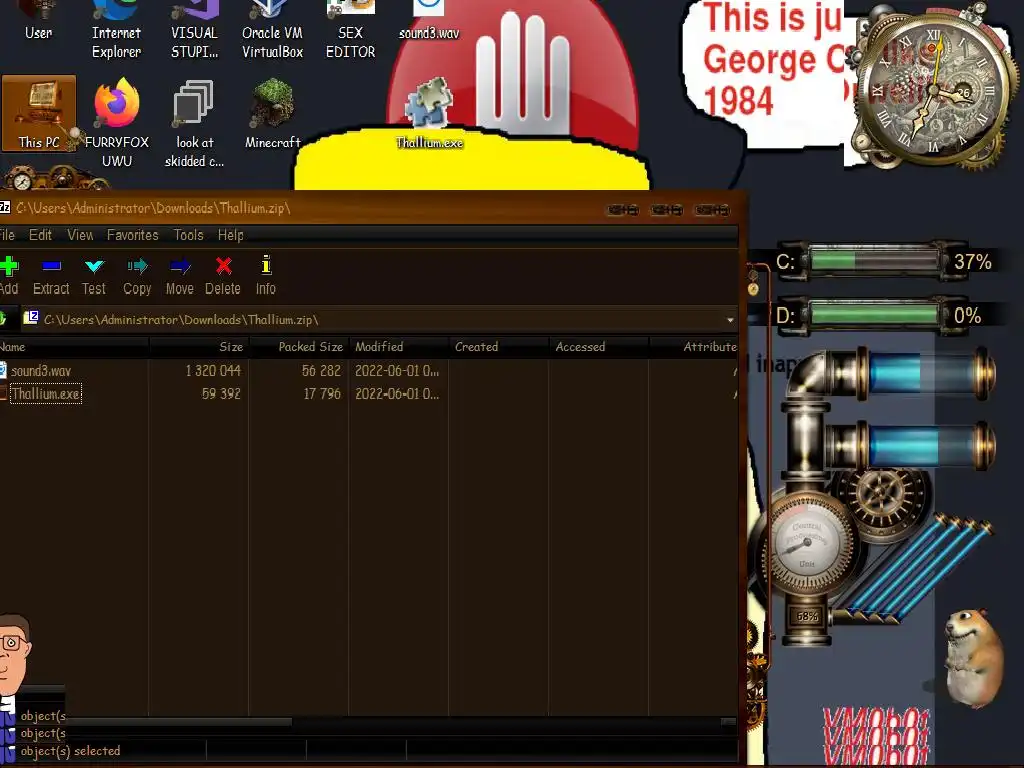Open the FURRYFOX UWU Firefox icon
The height and width of the screenshot is (768, 1024).
tap(117, 123)
